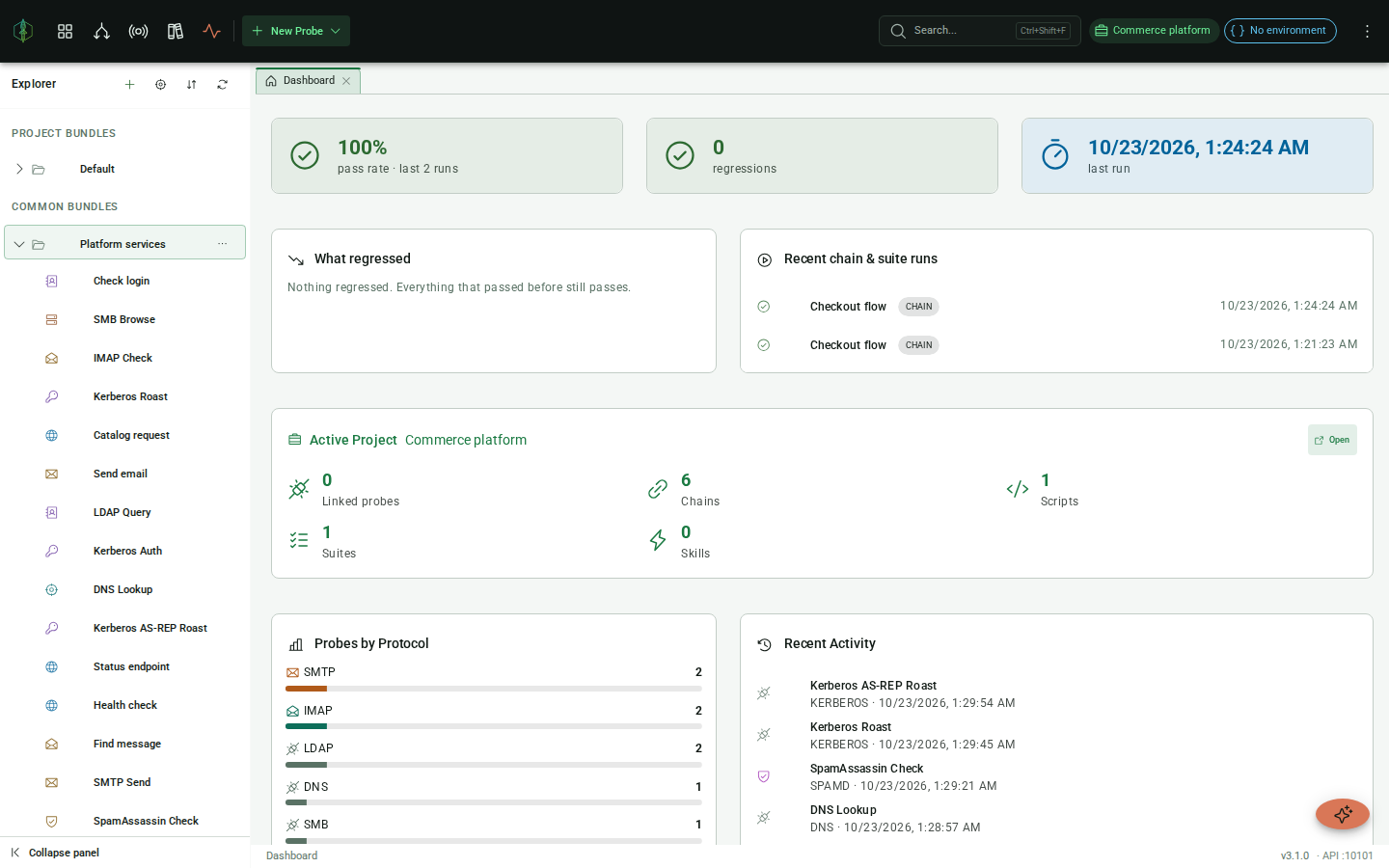Collapse the Platform services bundle
Screen dimensions: 1389x868
coord(19,244)
